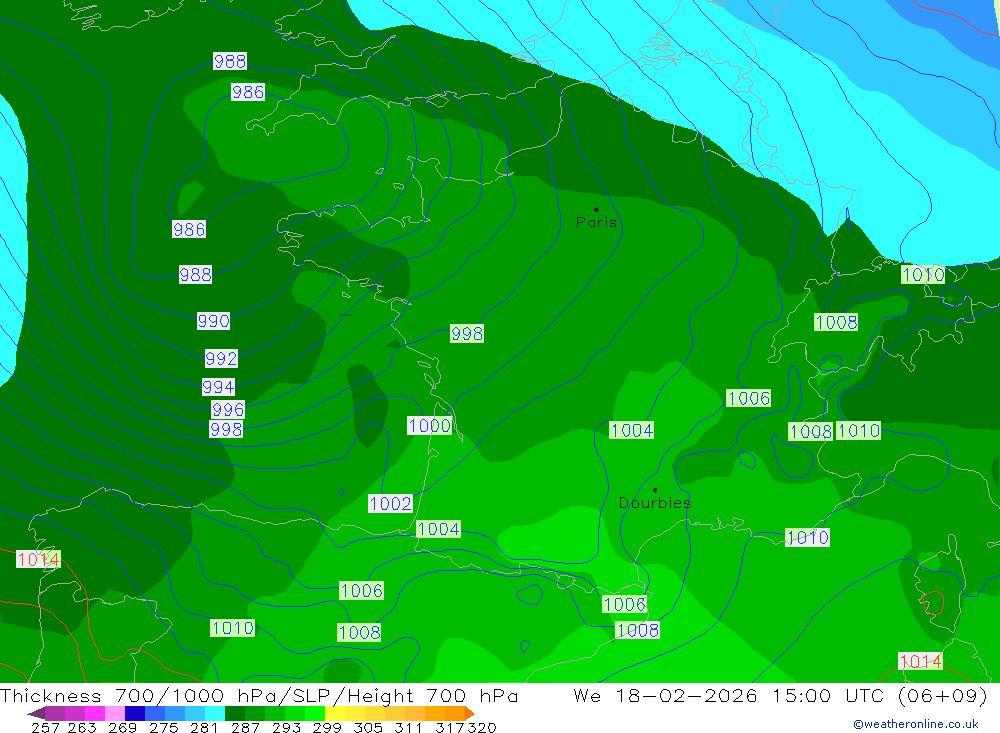Click the 305 legend value
The width and height of the screenshot is (1000, 733).
pos(367,728)
